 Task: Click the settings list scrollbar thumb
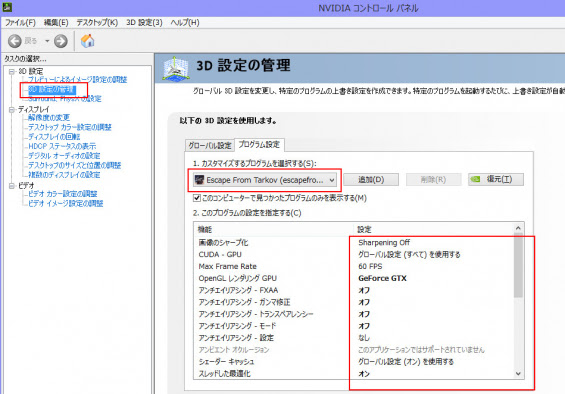point(518,265)
